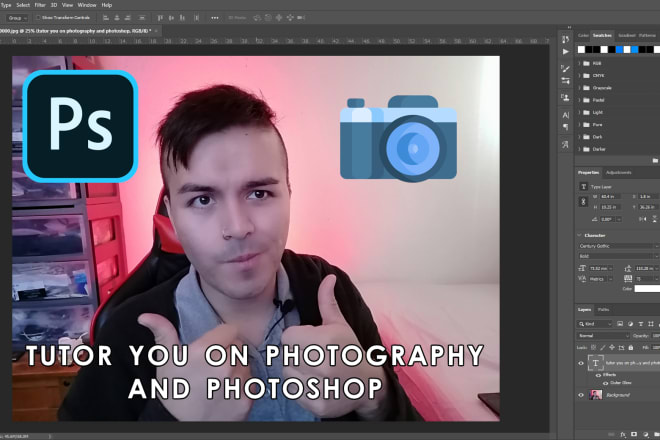Image resolution: width=660 pixels, height=440 pixels.
Task: Open the History panel icon in the dock
Action: [565, 39]
